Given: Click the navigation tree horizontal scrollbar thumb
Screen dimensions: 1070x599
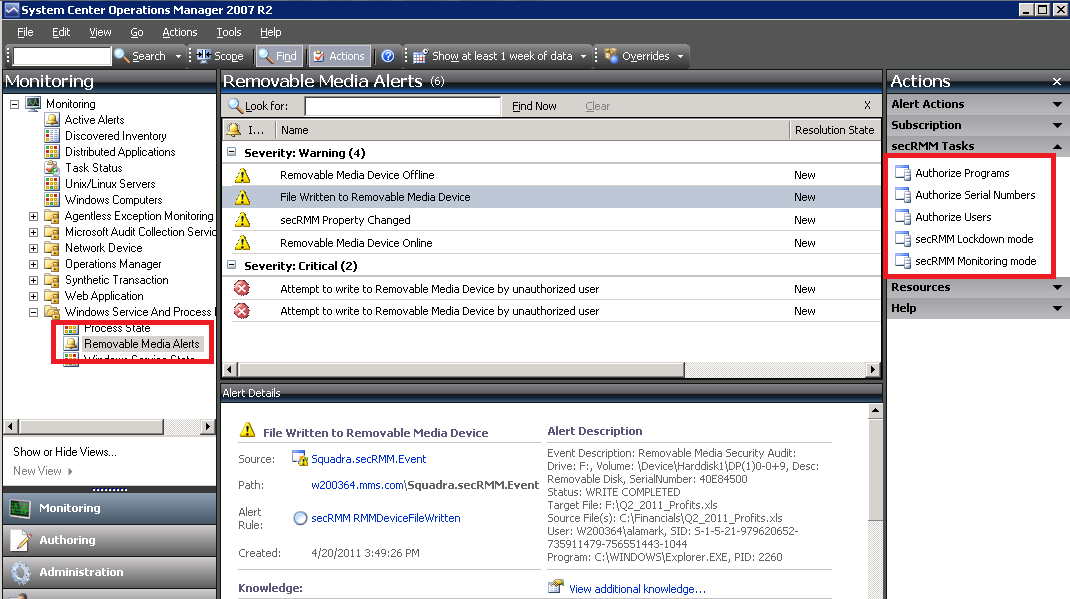Looking at the screenshot, I should [x=91, y=427].
